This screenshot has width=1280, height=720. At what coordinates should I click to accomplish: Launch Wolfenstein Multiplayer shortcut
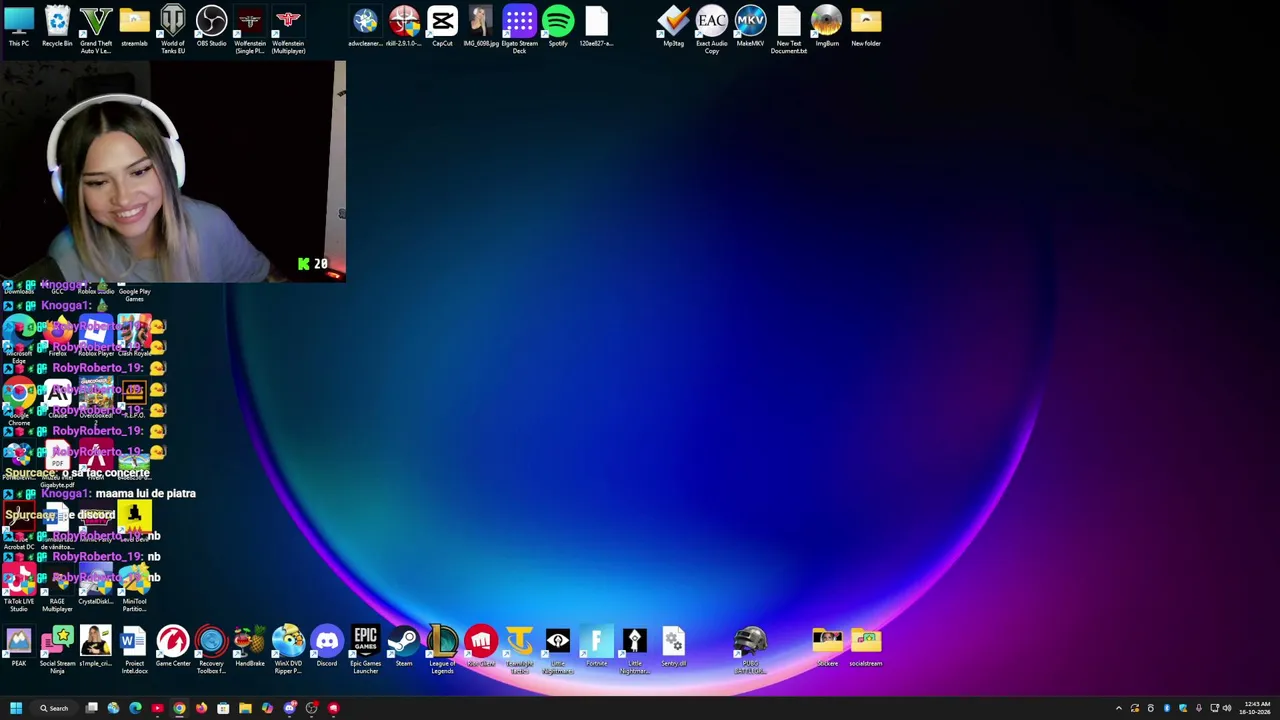pyautogui.click(x=288, y=30)
